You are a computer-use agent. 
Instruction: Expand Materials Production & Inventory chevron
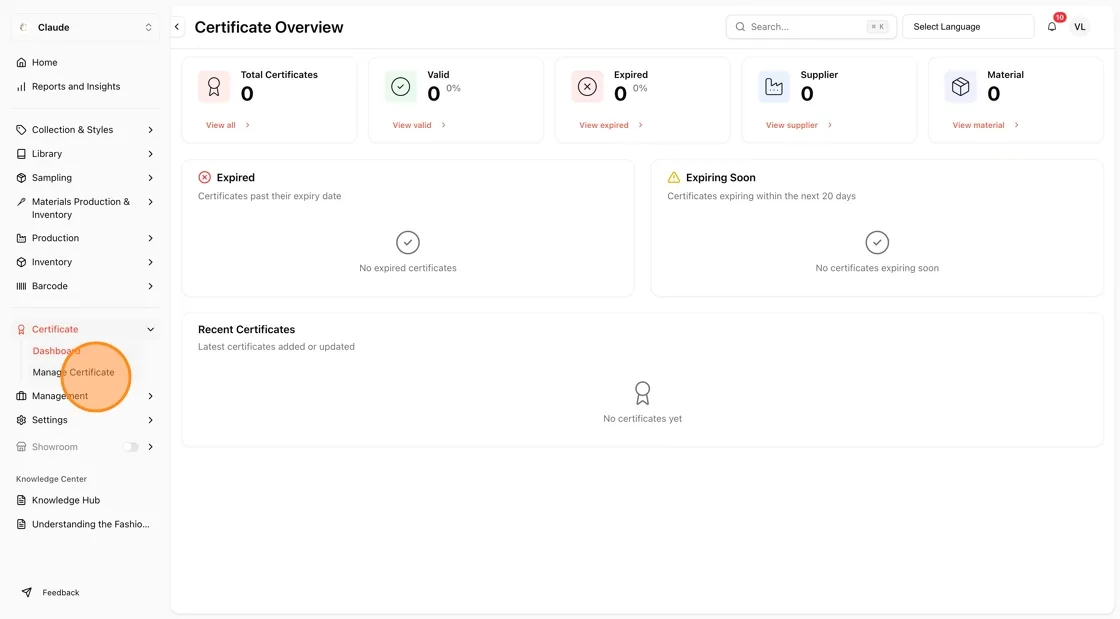coord(151,202)
